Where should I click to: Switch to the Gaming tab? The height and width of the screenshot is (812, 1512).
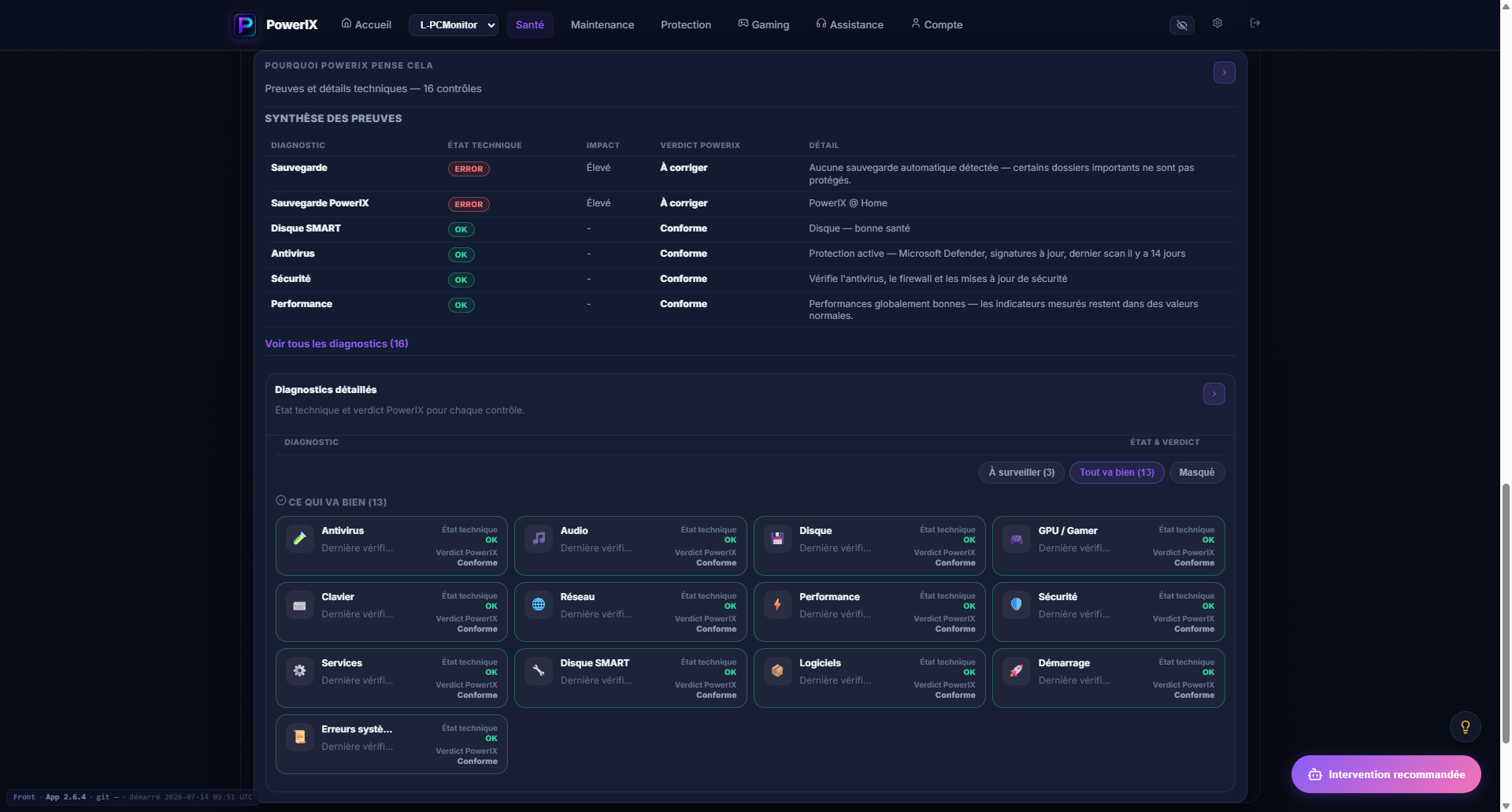[764, 25]
